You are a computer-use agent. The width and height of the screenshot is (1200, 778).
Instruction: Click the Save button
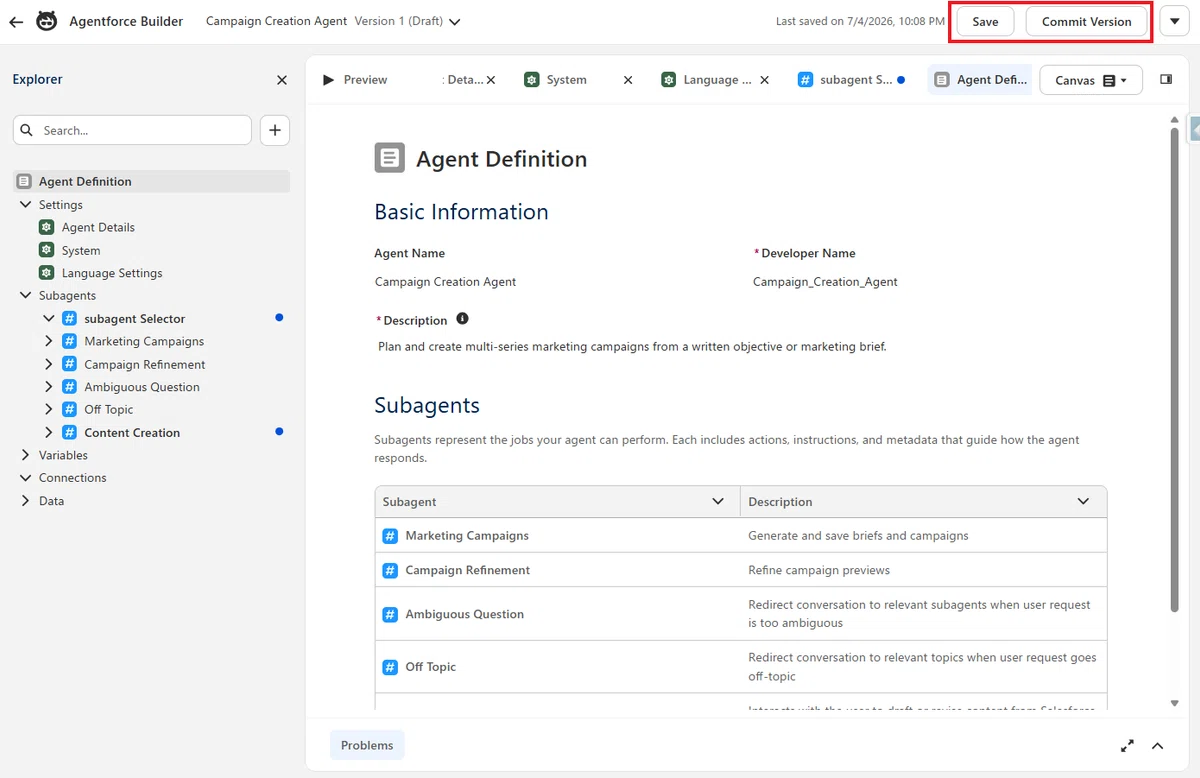tap(985, 21)
